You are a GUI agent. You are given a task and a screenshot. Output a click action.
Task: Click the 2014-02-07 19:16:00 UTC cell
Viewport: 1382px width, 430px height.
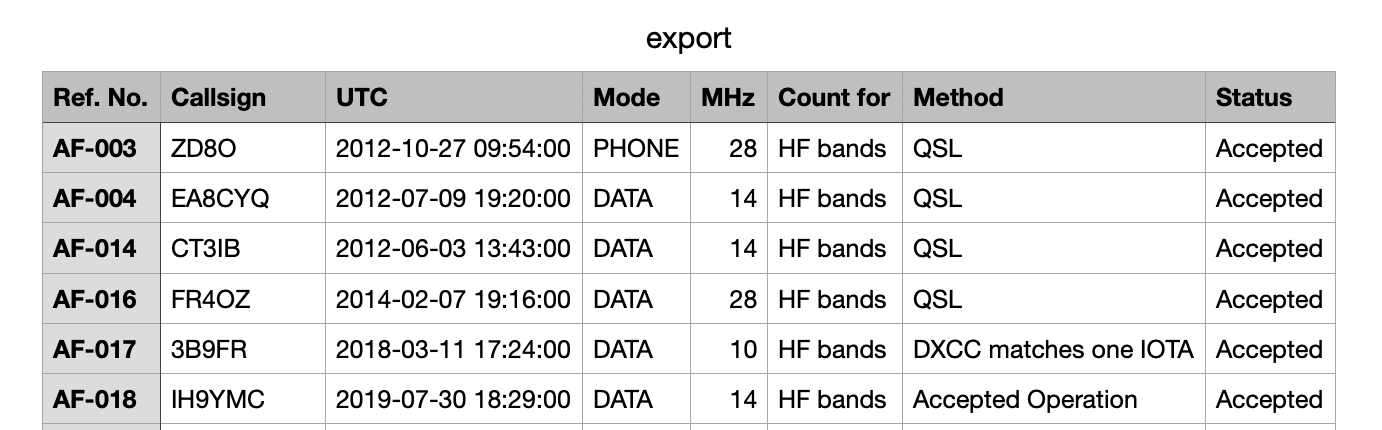pyautogui.click(x=453, y=299)
